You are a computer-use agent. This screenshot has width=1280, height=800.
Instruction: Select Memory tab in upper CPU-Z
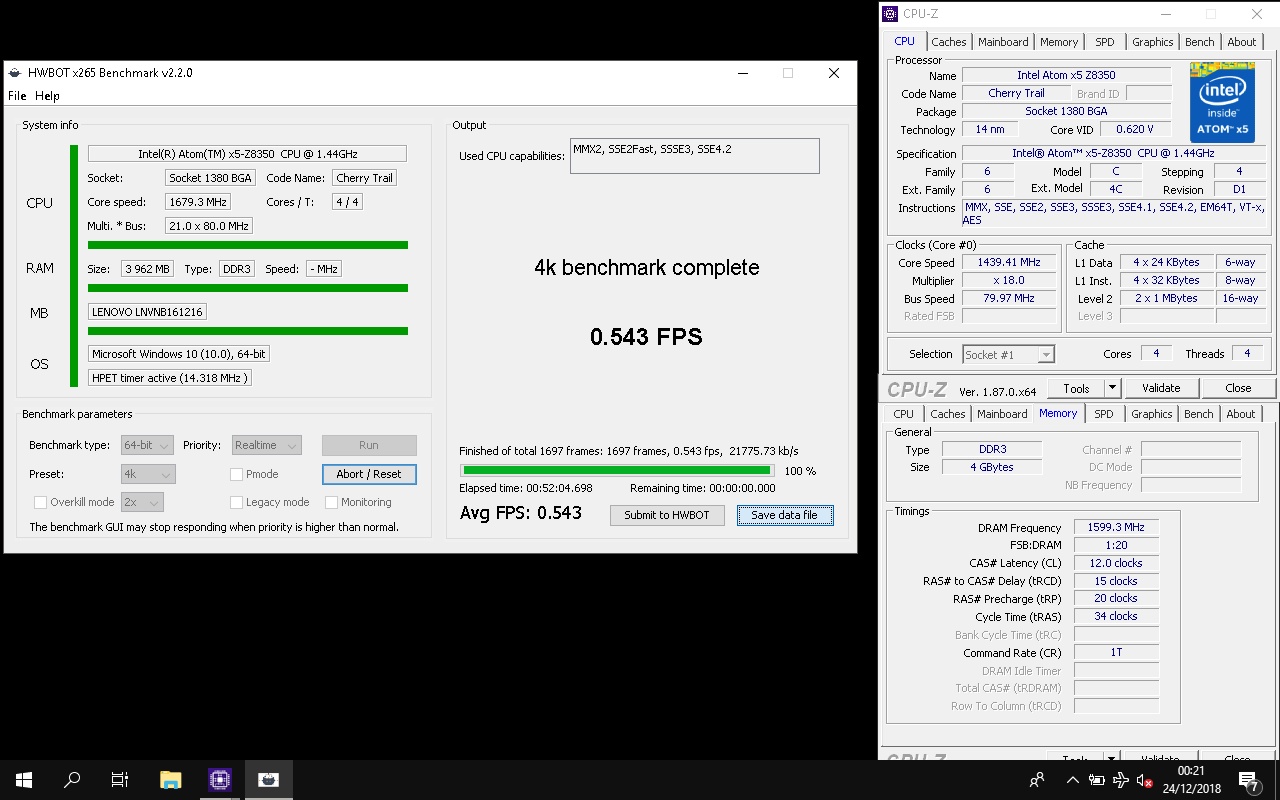click(1059, 42)
